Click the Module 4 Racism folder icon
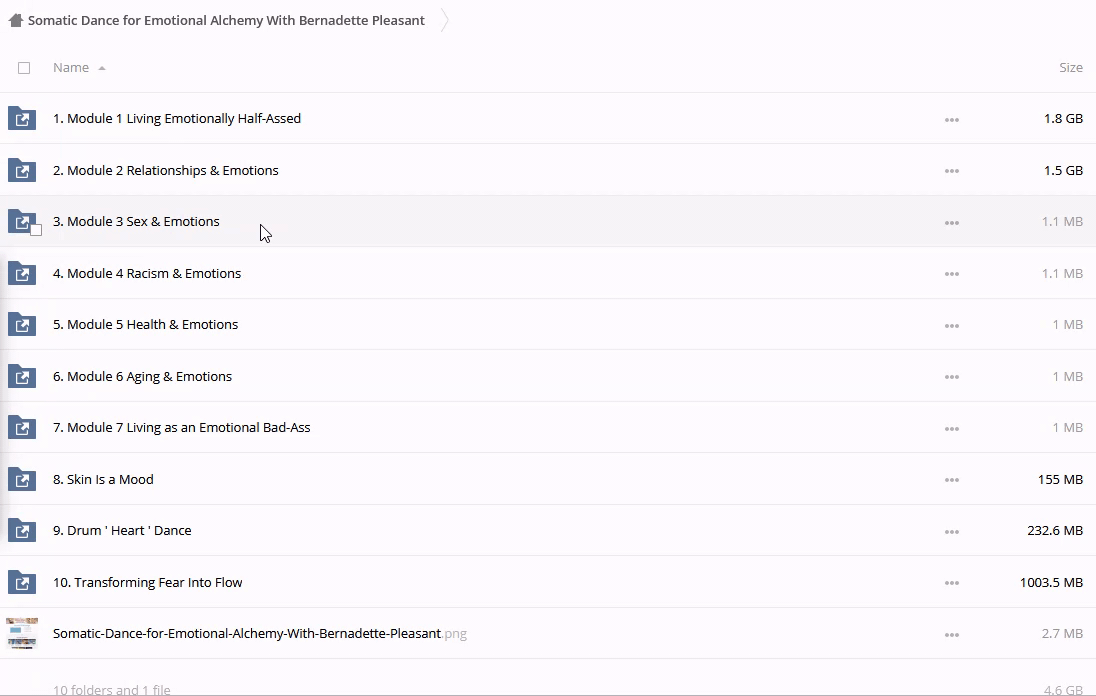 [x=22, y=273]
